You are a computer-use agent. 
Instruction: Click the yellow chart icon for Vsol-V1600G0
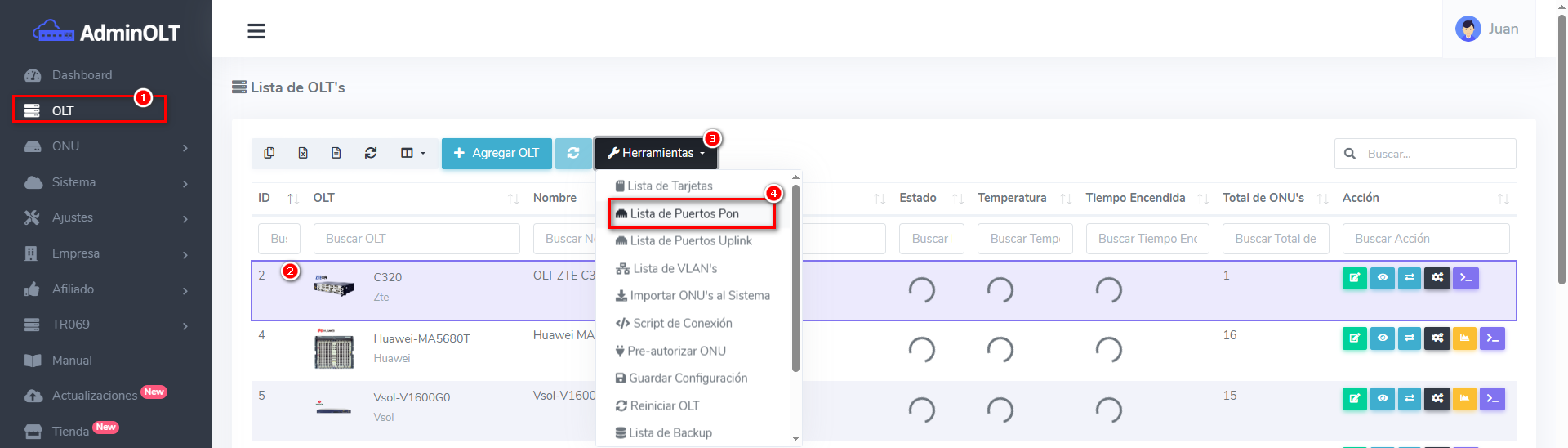point(1464,399)
